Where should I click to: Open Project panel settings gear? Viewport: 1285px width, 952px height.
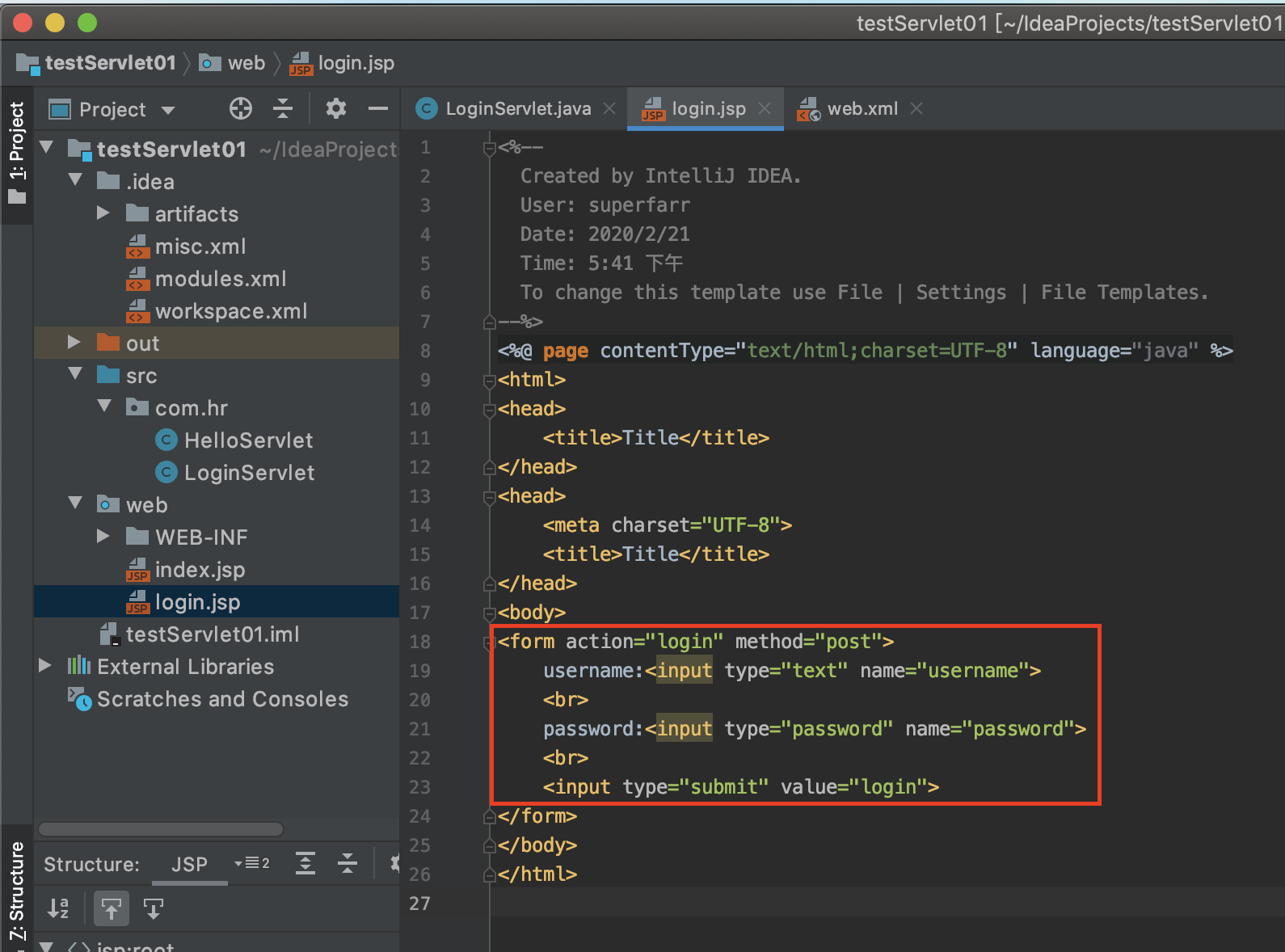tap(336, 108)
